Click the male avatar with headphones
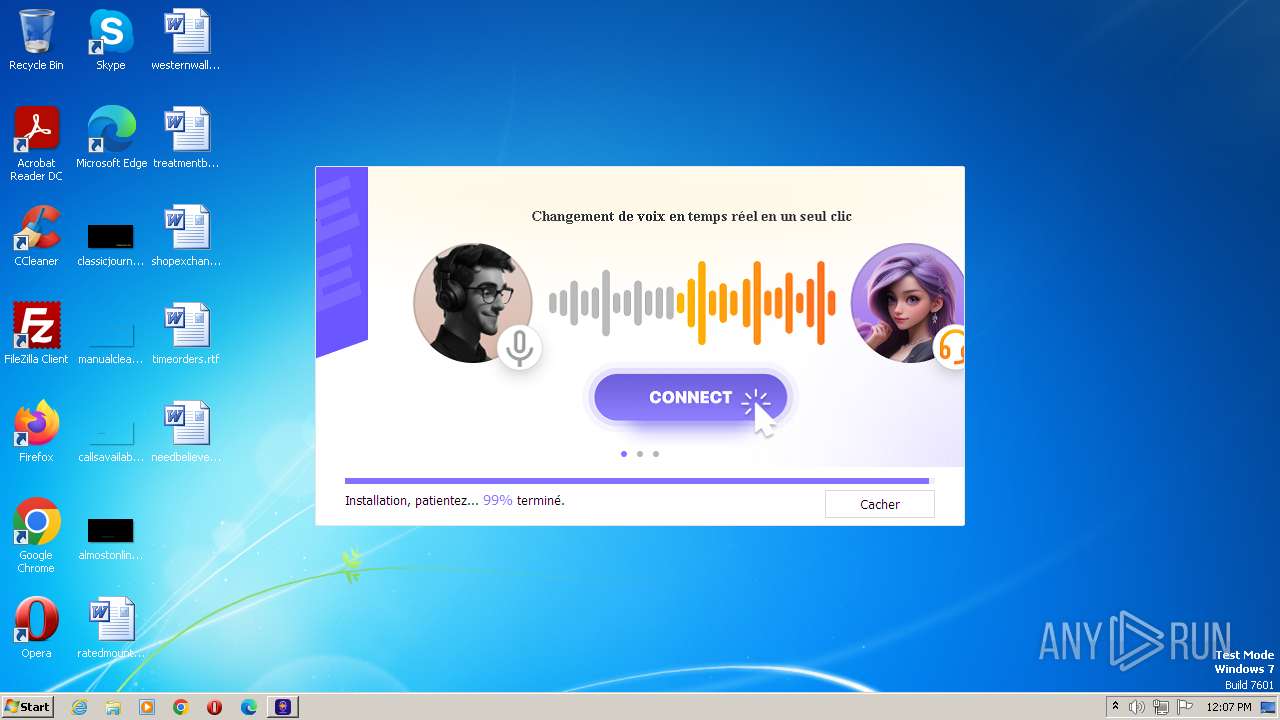This screenshot has height=720, width=1280. tap(472, 303)
